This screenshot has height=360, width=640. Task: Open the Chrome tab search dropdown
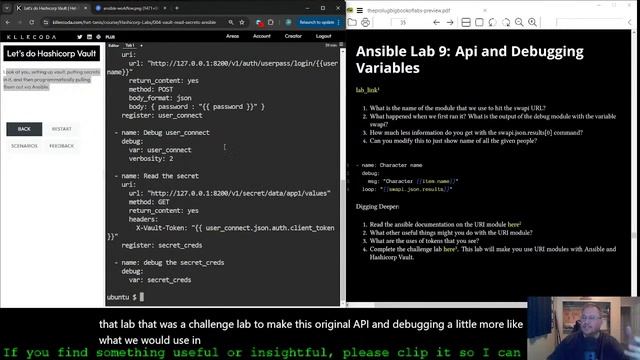click(x=7, y=8)
